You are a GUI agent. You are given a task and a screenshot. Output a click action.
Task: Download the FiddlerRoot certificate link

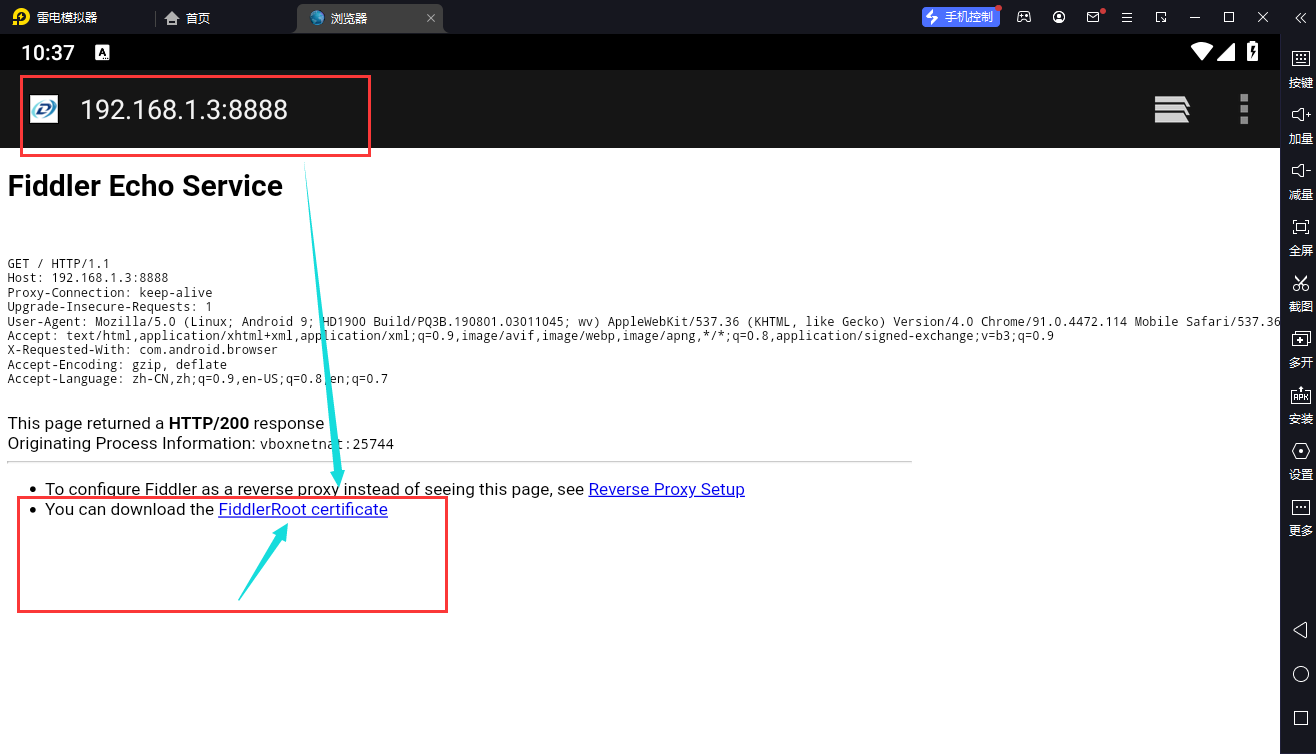click(303, 509)
